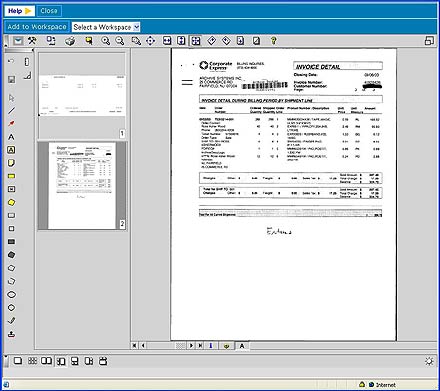Screen dimensions: 440x391
Task: Click the printer icon in toolbar
Action: 70,41
